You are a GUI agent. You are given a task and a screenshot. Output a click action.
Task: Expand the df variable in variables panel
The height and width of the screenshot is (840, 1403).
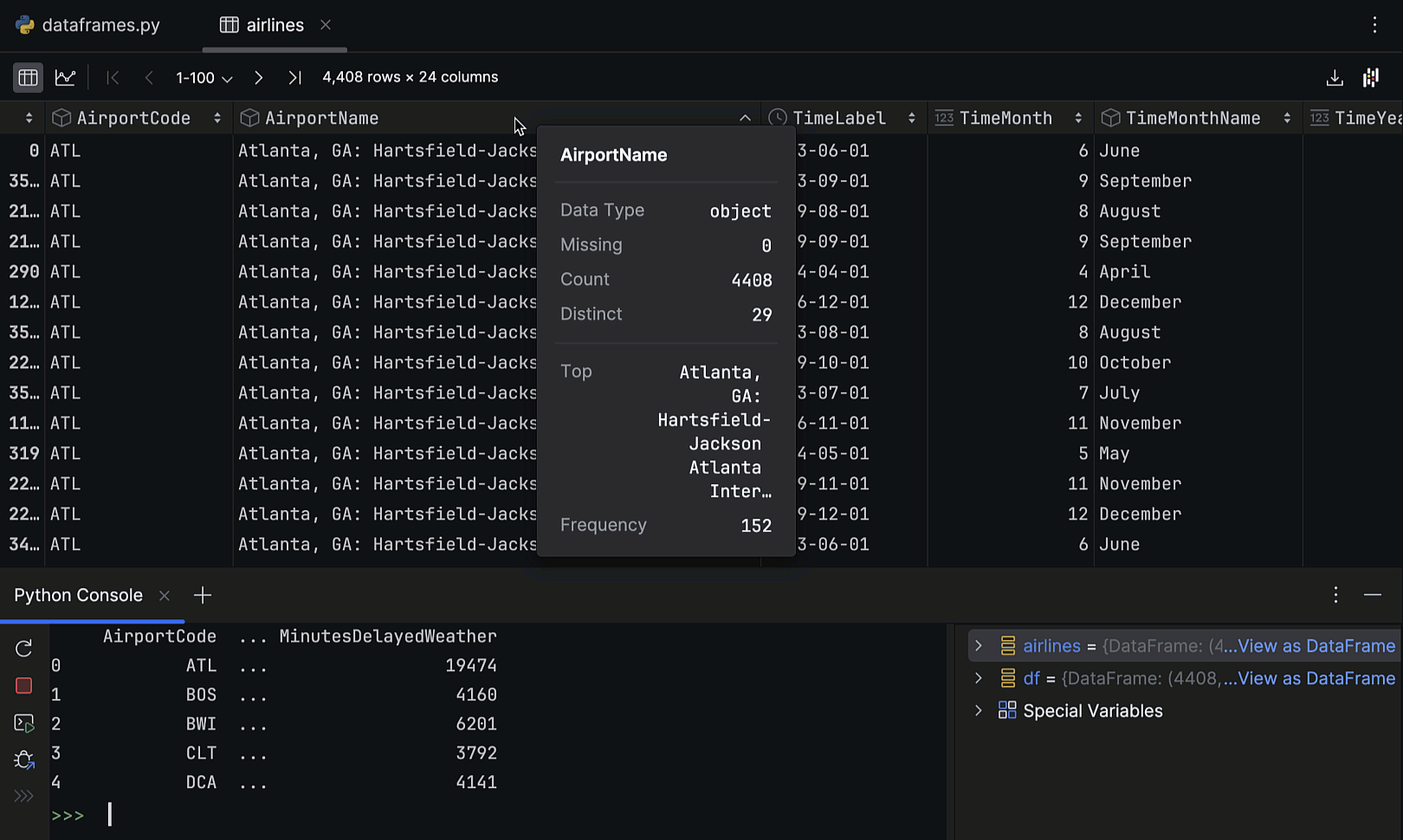pyautogui.click(x=979, y=678)
